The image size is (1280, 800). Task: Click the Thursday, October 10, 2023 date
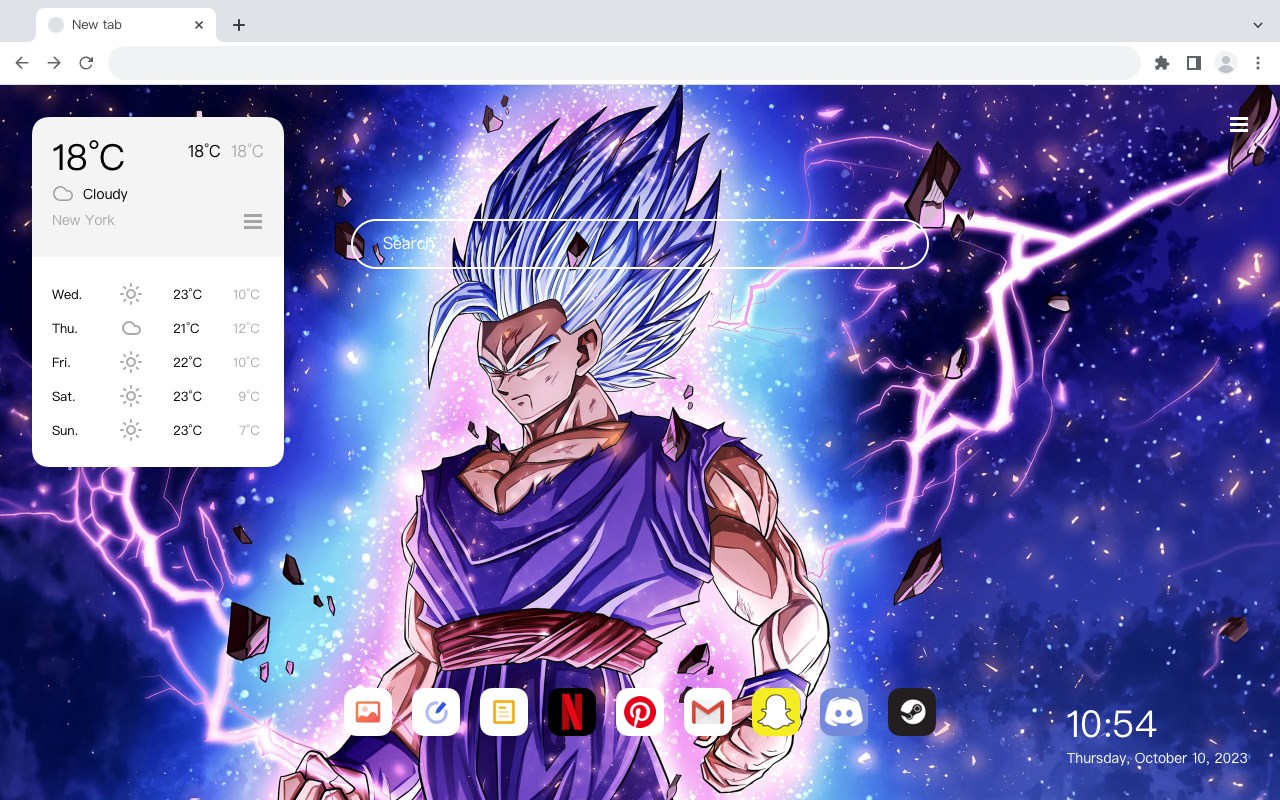pos(1157,758)
